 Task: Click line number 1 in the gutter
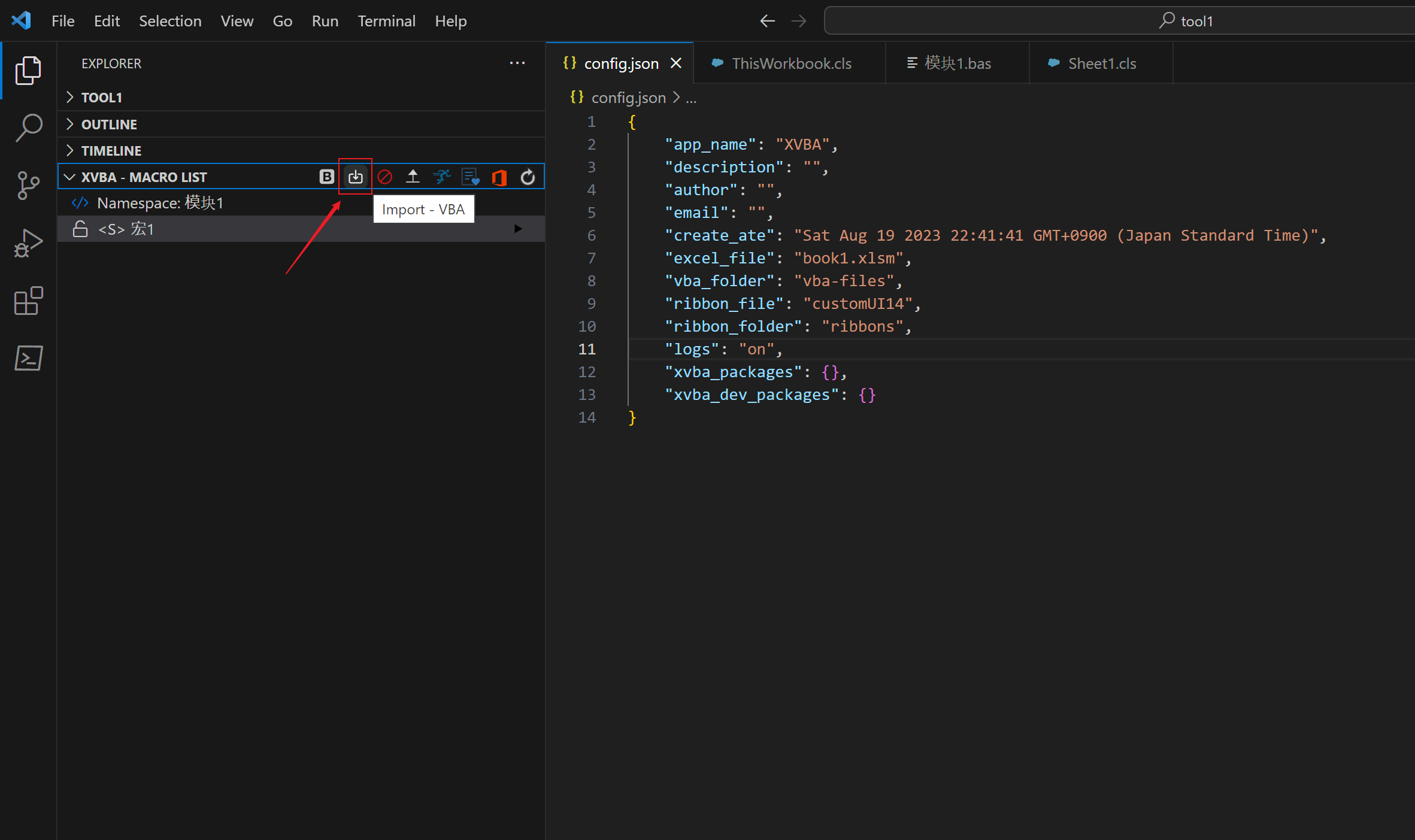[x=592, y=122]
